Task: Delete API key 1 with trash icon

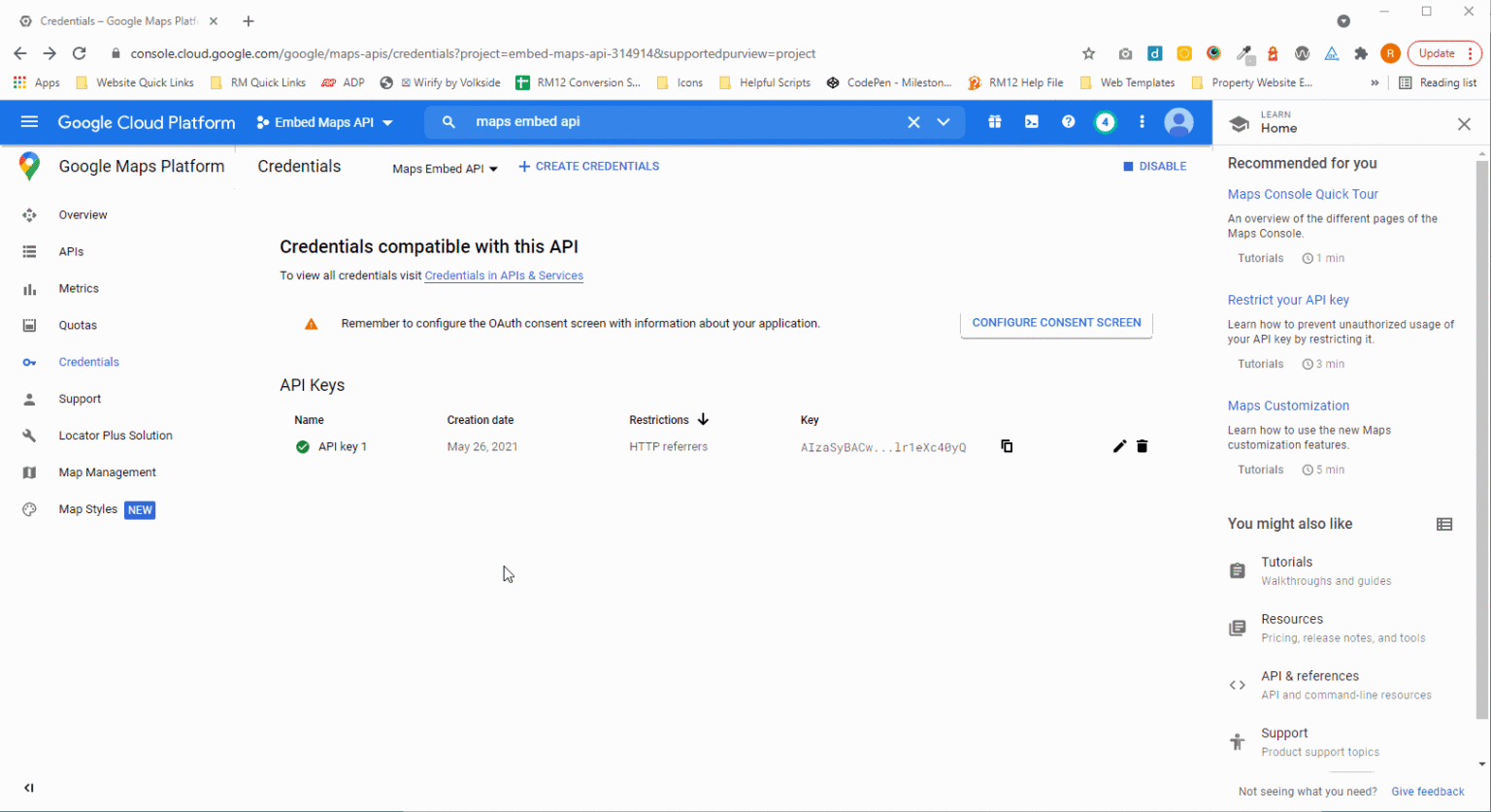Action: tap(1143, 446)
